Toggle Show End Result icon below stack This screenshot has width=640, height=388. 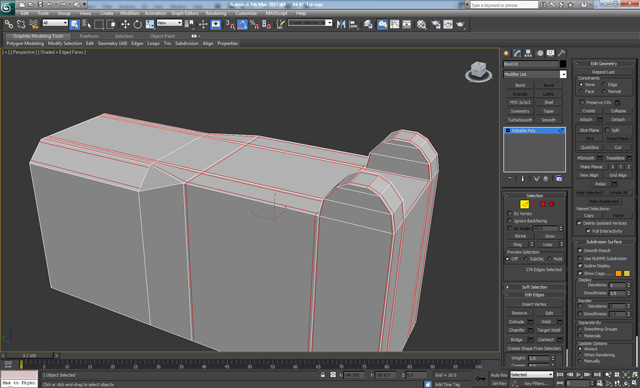(522, 179)
